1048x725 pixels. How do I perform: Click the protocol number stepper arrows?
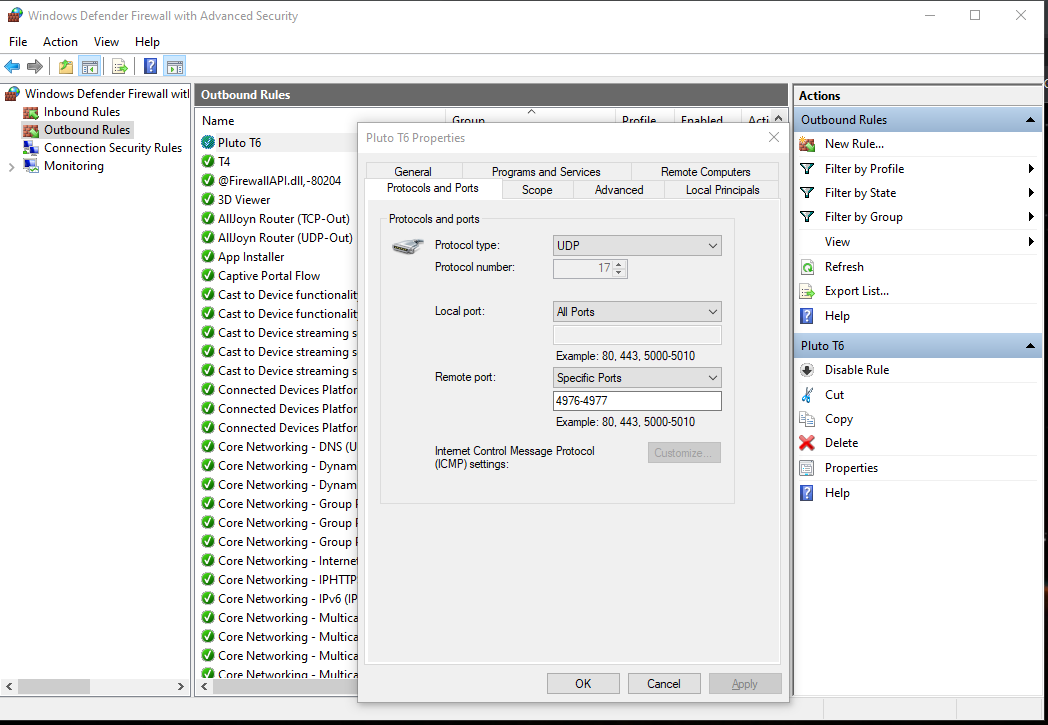pyautogui.click(x=619, y=269)
